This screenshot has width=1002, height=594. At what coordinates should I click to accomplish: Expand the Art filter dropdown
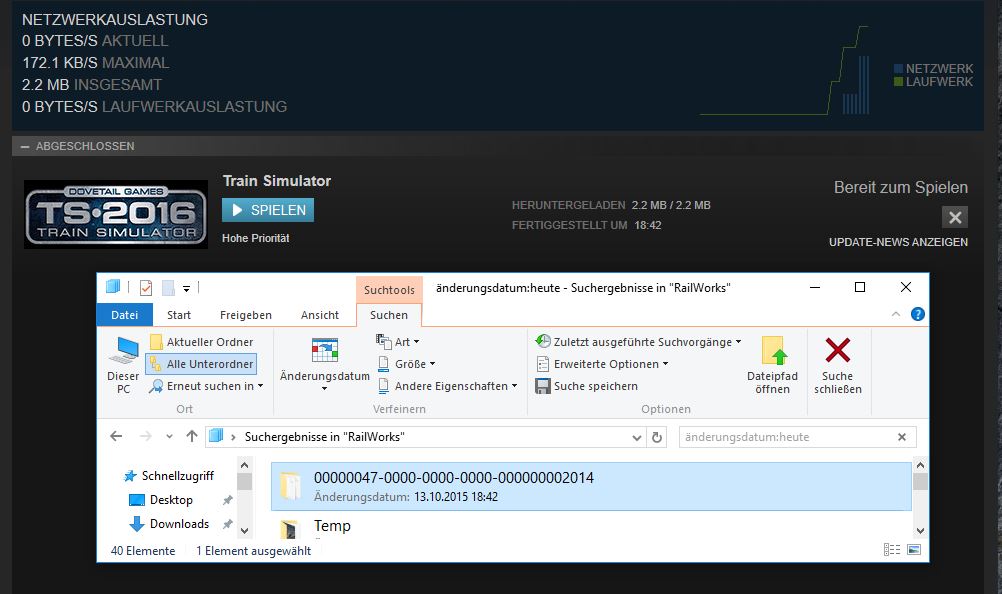(x=397, y=342)
